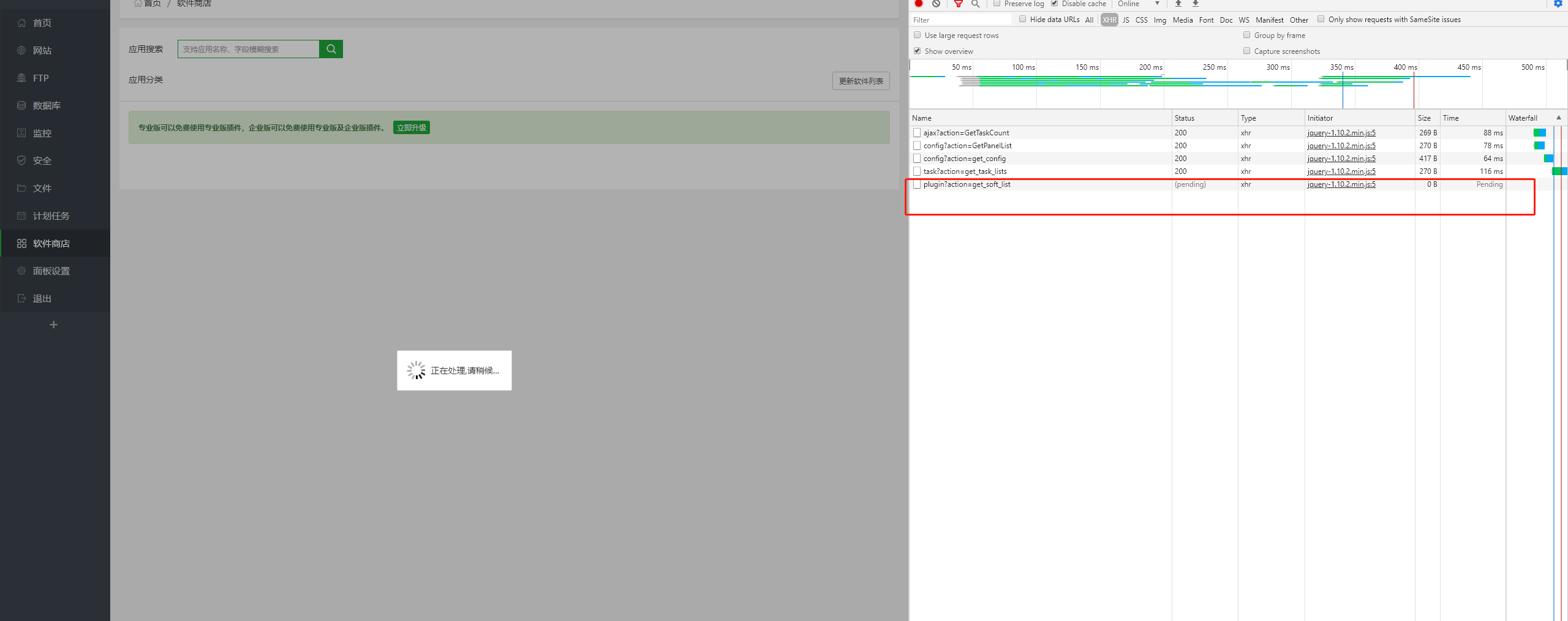1568x621 pixels.
Task: Select the WS request type filter
Action: click(x=1244, y=20)
